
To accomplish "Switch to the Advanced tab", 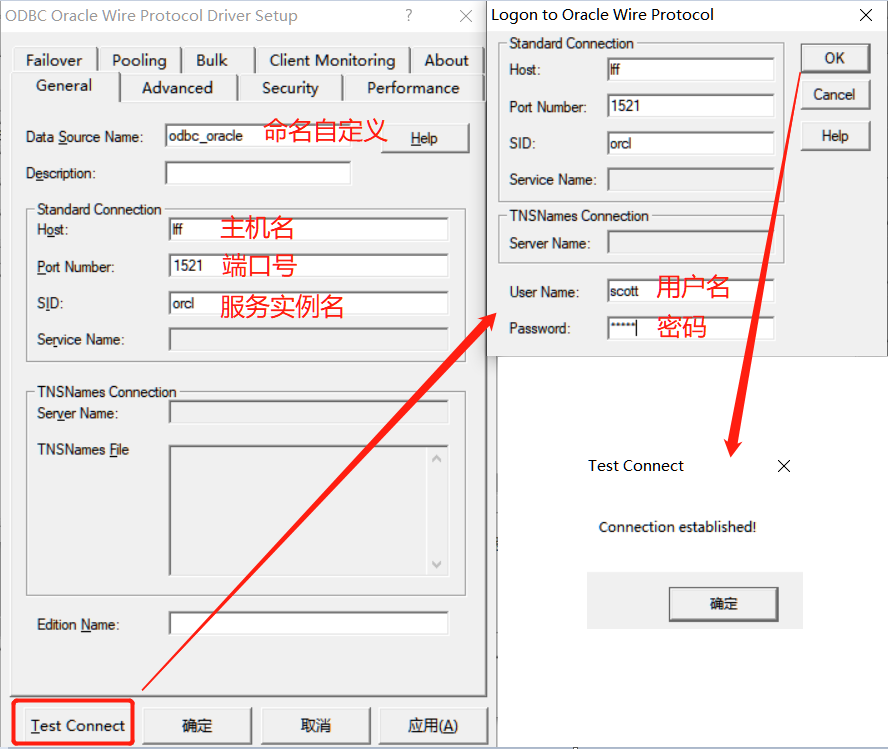I will [177, 88].
